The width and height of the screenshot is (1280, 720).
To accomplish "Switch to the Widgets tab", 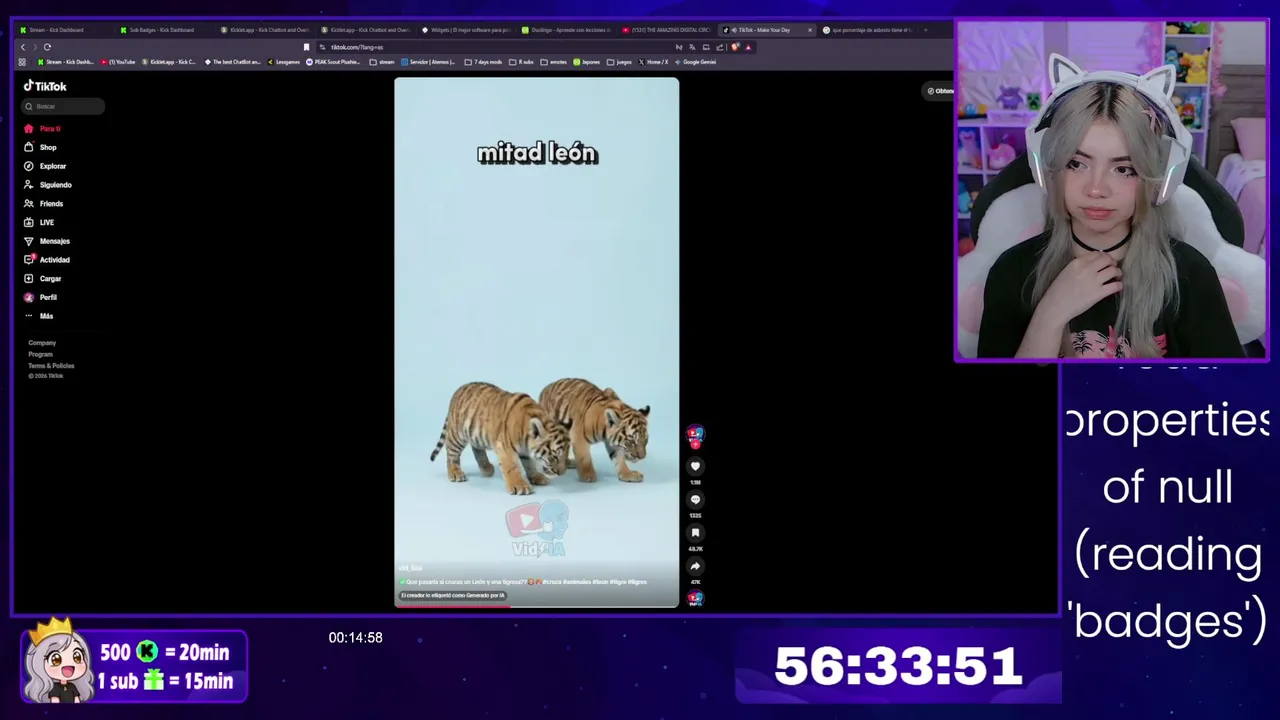I will tap(465, 30).
